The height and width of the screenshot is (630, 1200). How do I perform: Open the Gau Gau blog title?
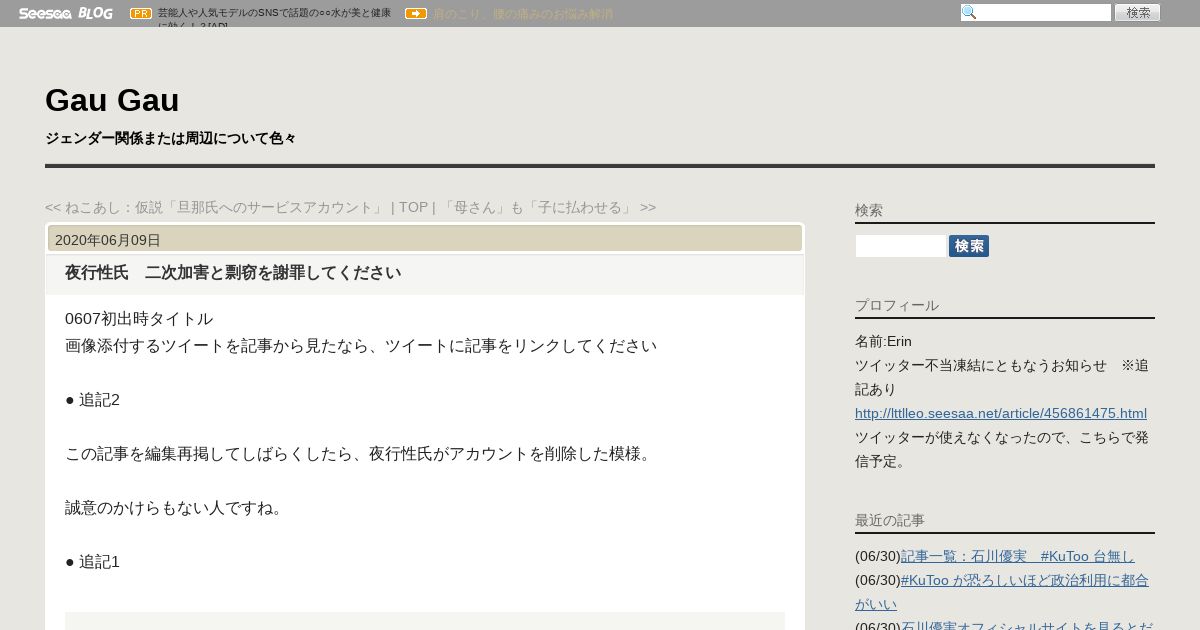(x=112, y=100)
